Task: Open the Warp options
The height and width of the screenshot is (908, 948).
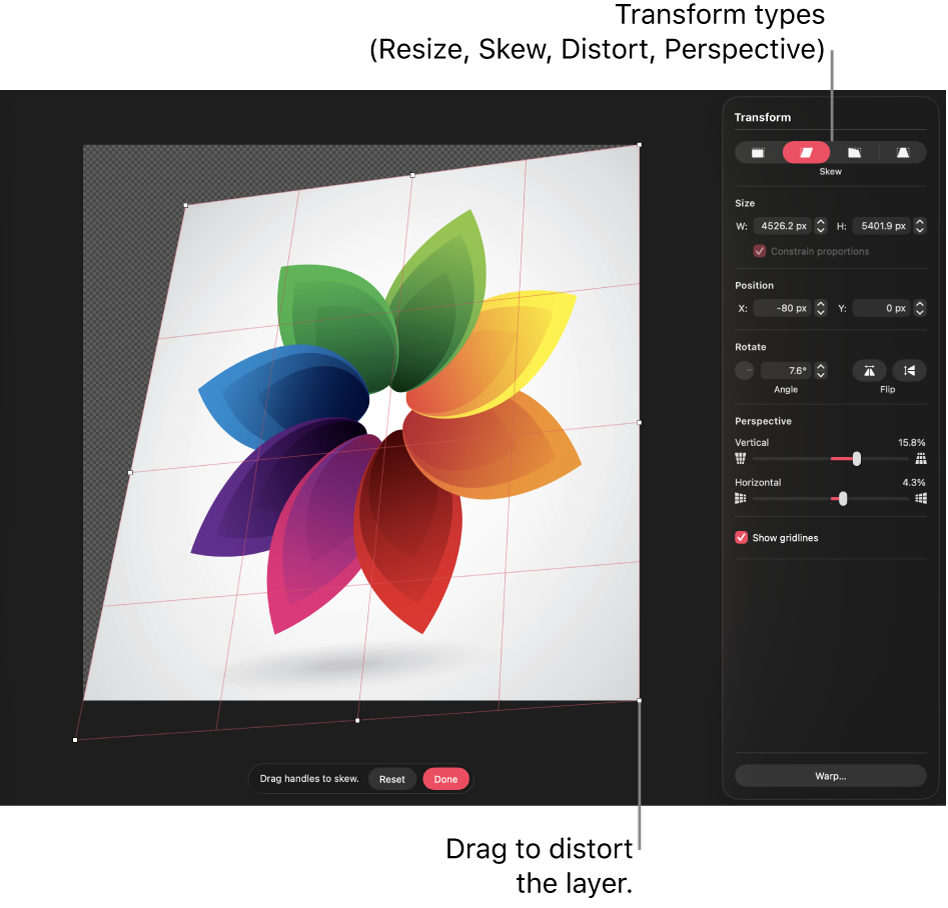Action: 830,775
